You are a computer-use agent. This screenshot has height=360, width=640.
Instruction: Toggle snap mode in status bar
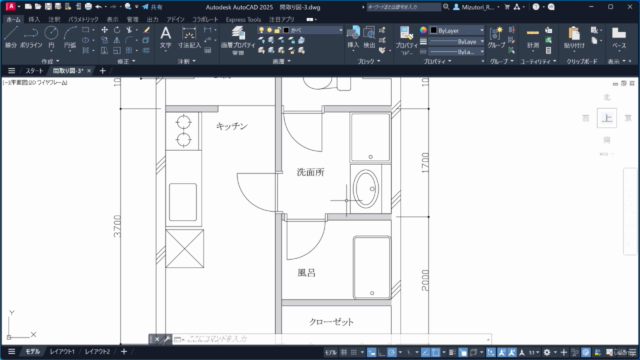[x=354, y=352]
